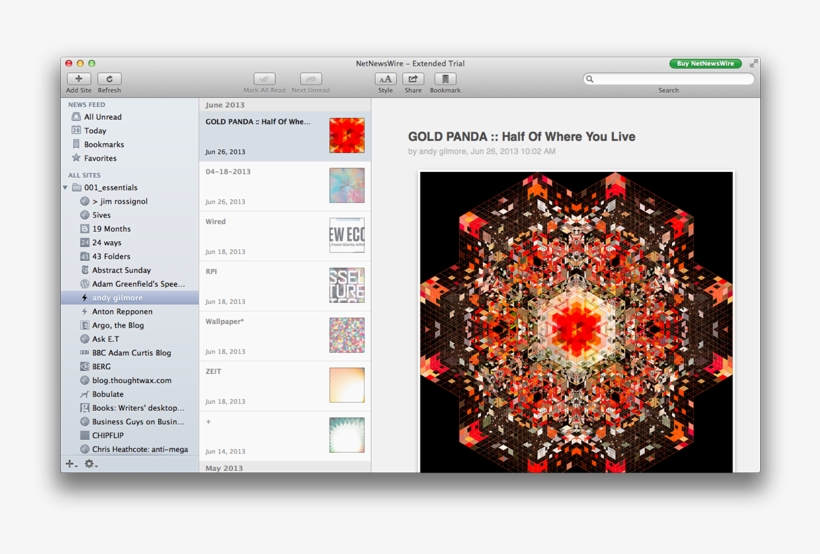Click the 04-18-2013 pastel thumbnail

(x=347, y=185)
